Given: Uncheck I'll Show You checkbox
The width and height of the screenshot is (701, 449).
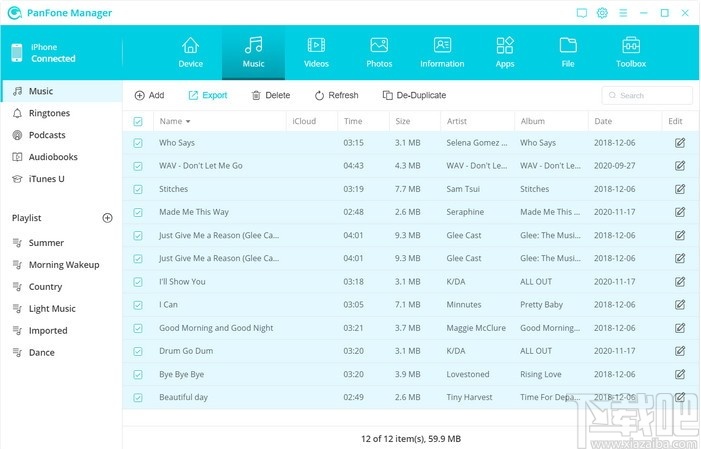Looking at the screenshot, I should (x=138, y=282).
